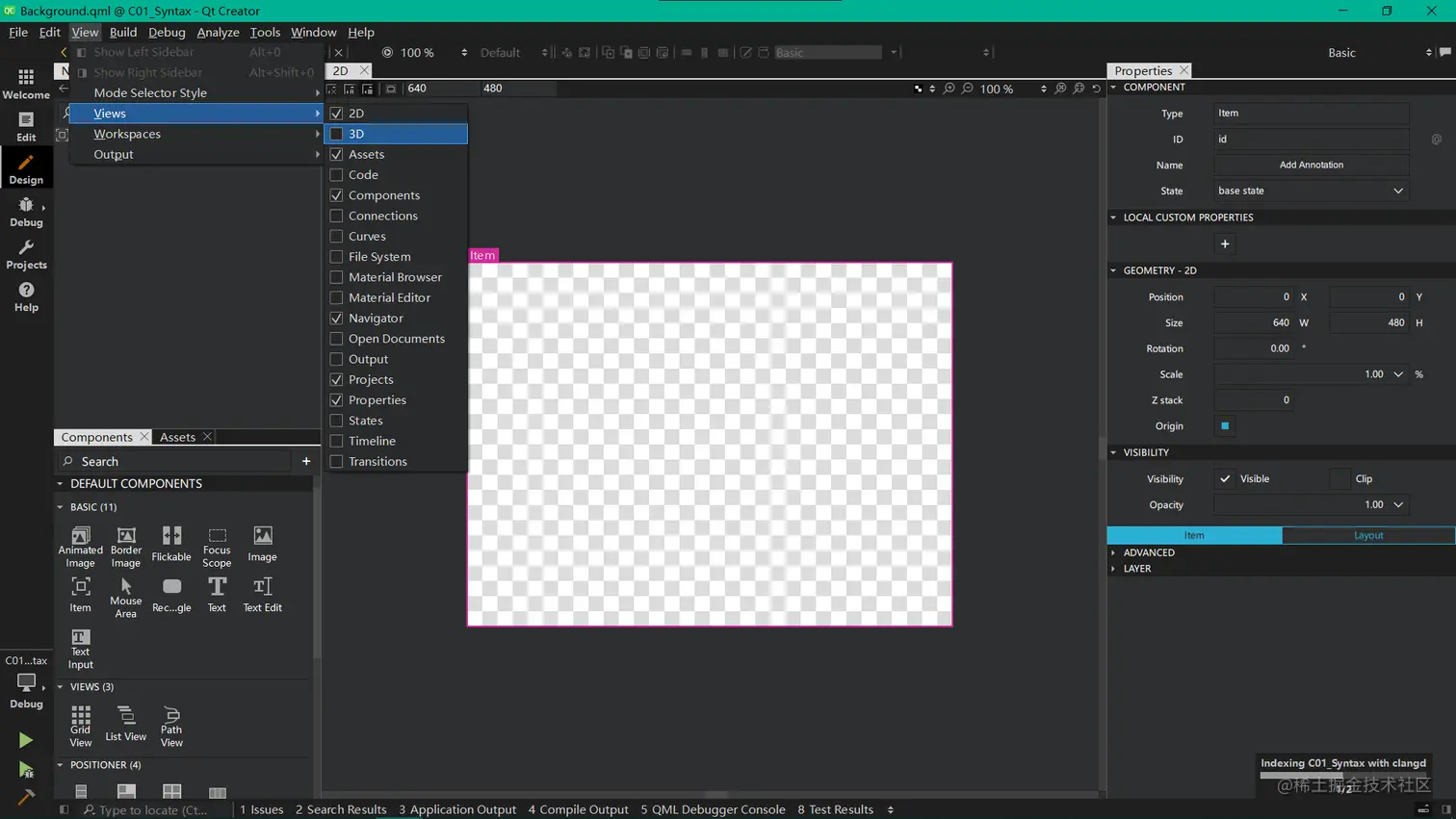This screenshot has width=1456, height=819.
Task: Click the Origin blue swatch
Action: pos(1225,426)
